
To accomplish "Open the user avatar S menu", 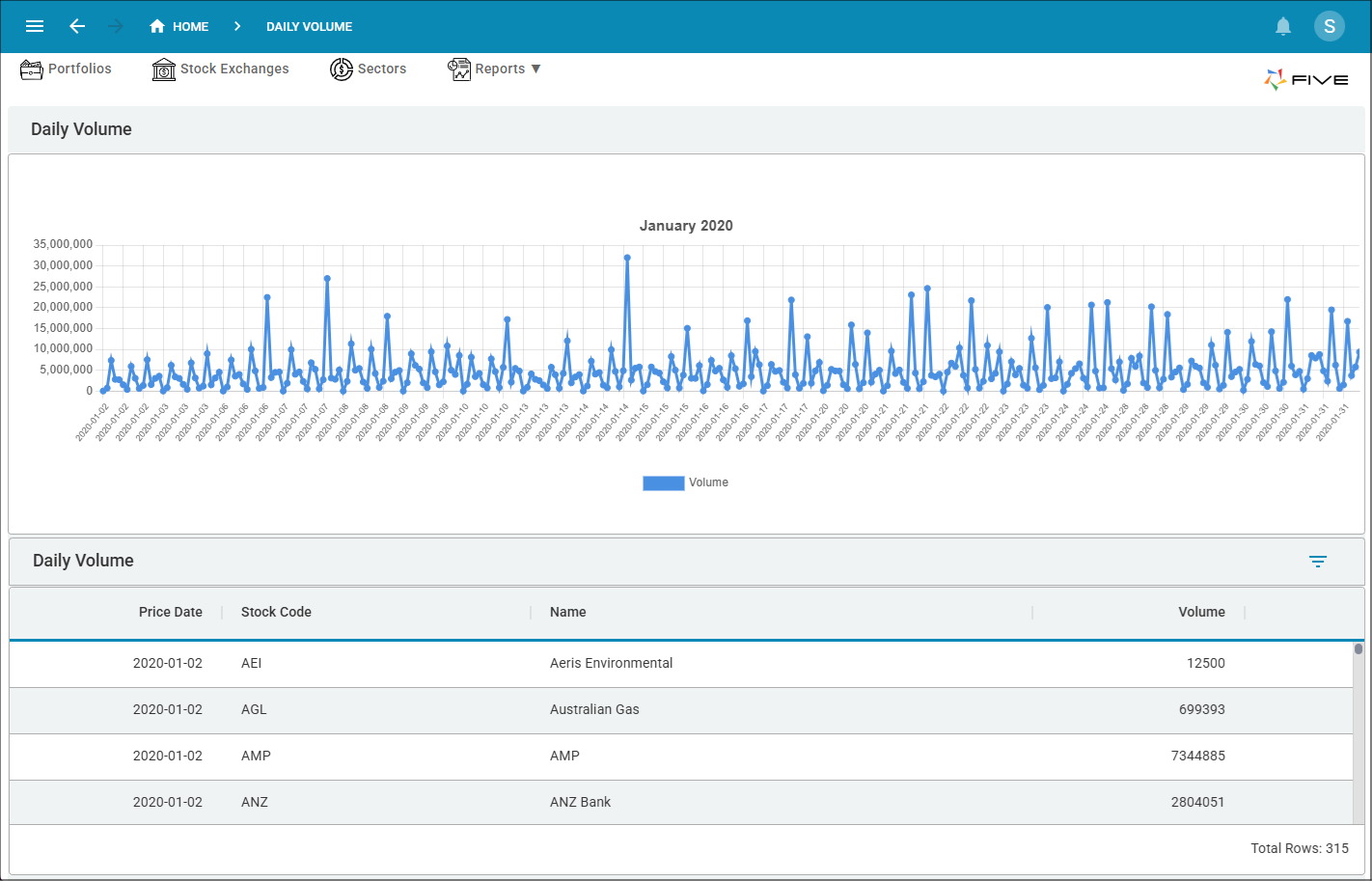I will coord(1329,26).
